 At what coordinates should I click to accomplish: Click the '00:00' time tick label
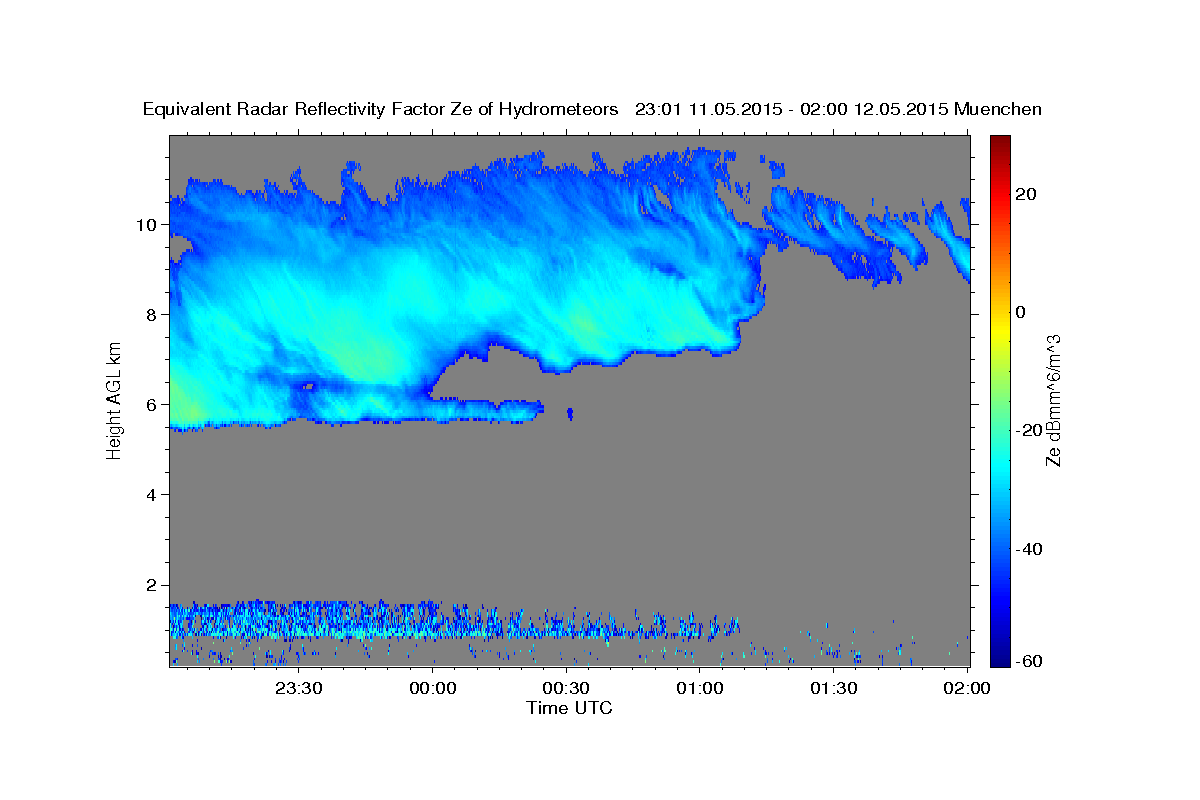(433, 688)
